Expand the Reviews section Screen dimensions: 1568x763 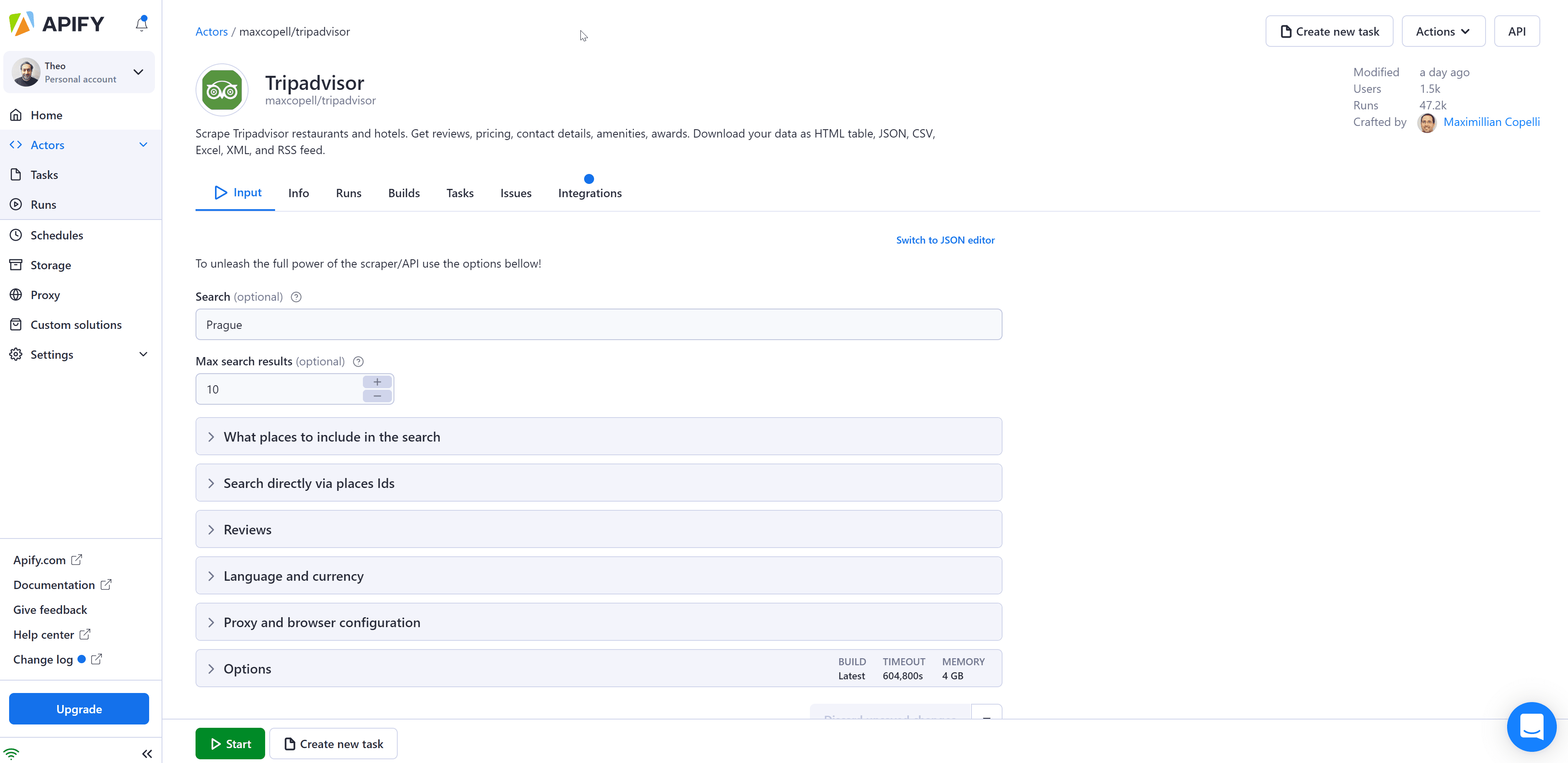598,529
